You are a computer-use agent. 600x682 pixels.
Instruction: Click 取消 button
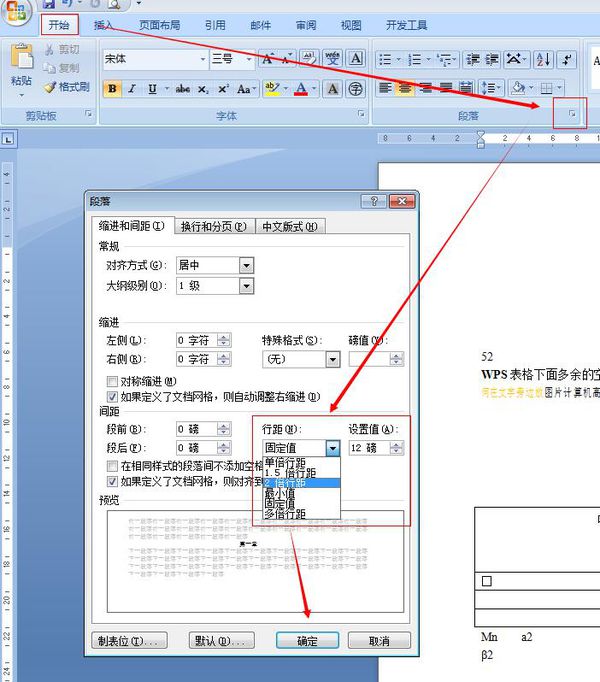point(379,641)
